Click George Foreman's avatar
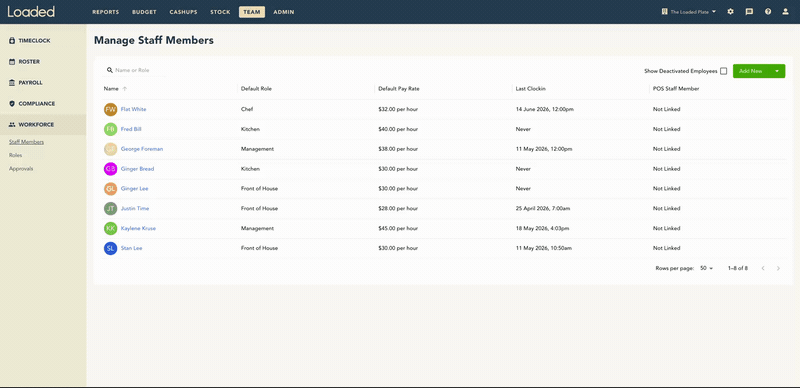Image resolution: width=800 pixels, height=388 pixels. pyautogui.click(x=111, y=149)
